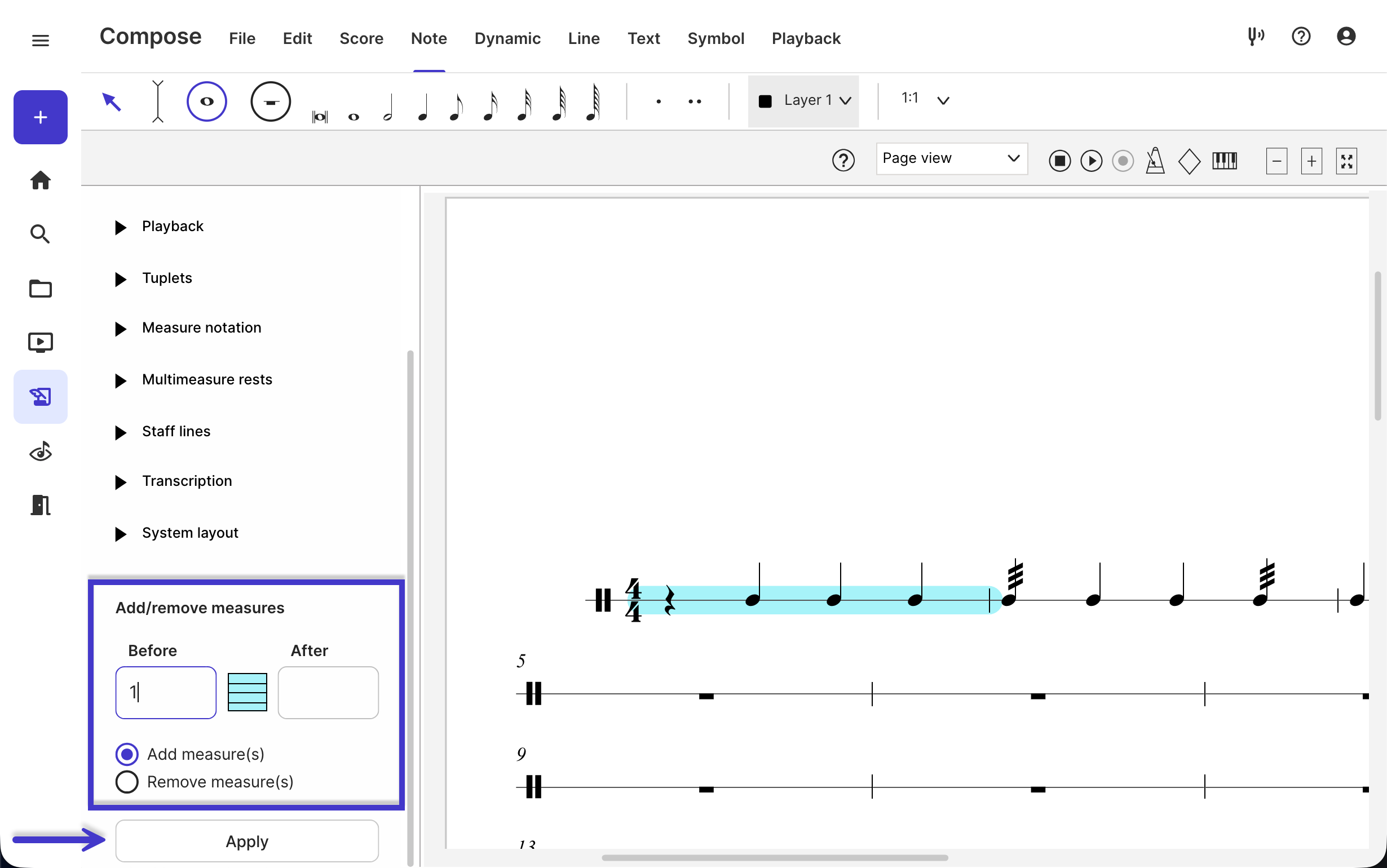Click the After measures input field
Image resolution: width=1387 pixels, height=868 pixels.
tap(328, 692)
